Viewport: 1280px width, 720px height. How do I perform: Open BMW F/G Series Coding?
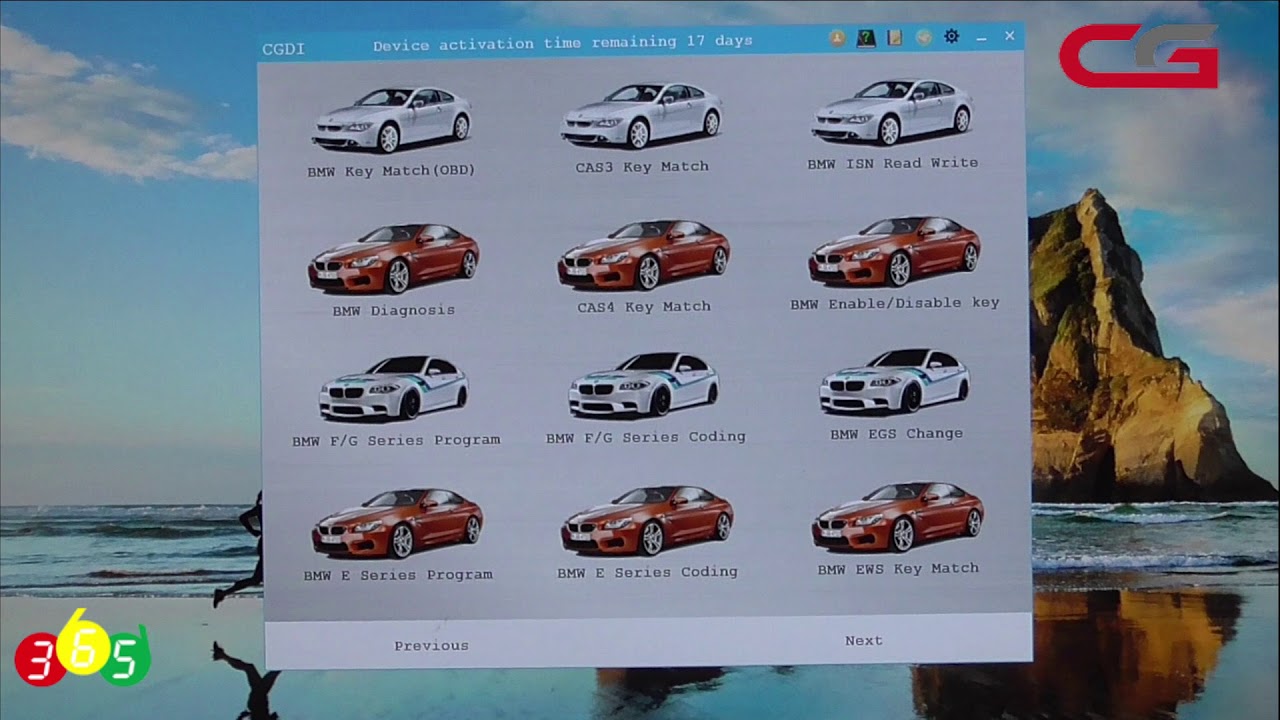(x=645, y=398)
